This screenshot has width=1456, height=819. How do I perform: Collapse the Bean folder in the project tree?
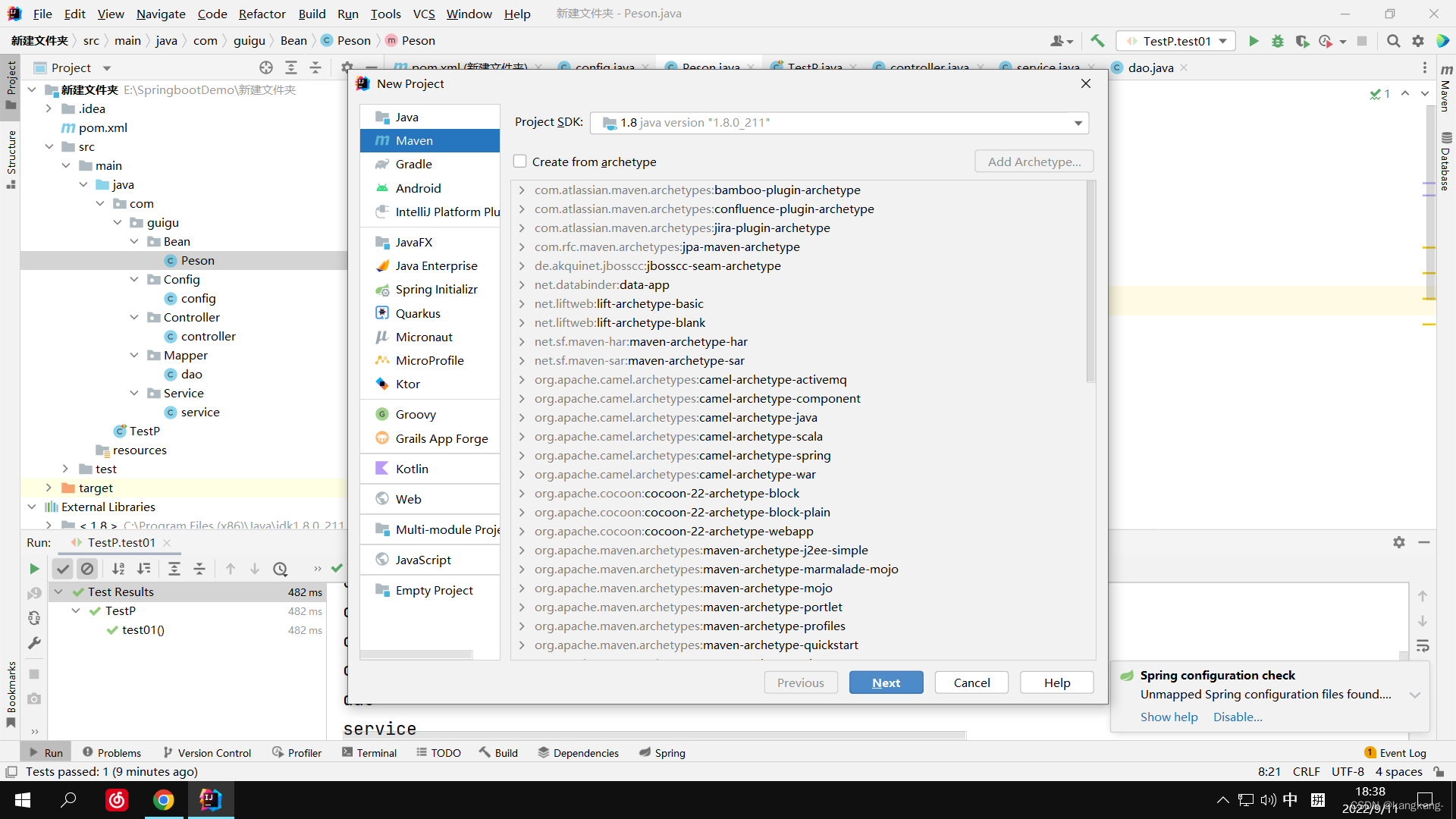pyautogui.click(x=134, y=241)
